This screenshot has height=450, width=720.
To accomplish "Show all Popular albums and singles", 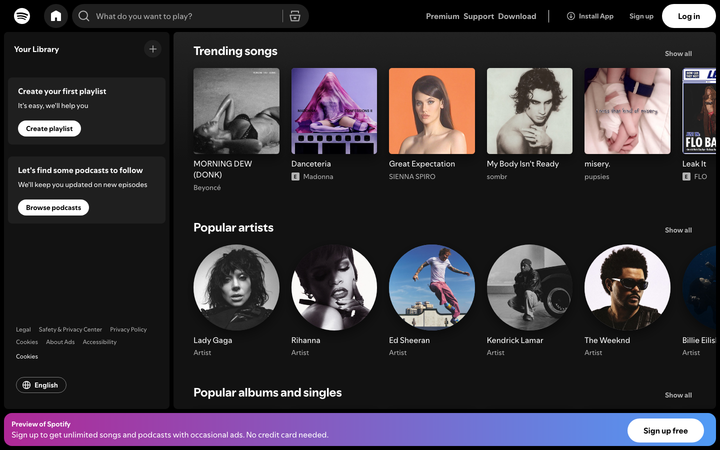I will (x=678, y=395).
